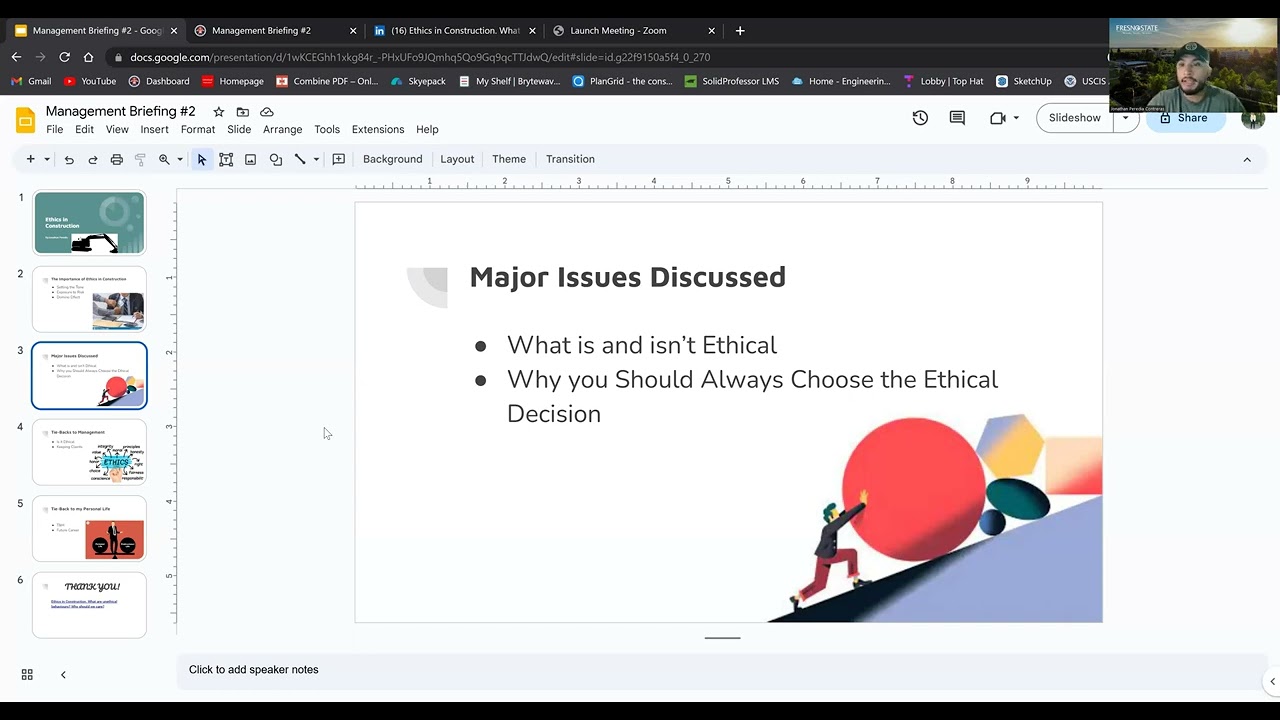The image size is (1280, 720).
Task: Click the Share button
Action: coord(1184,118)
